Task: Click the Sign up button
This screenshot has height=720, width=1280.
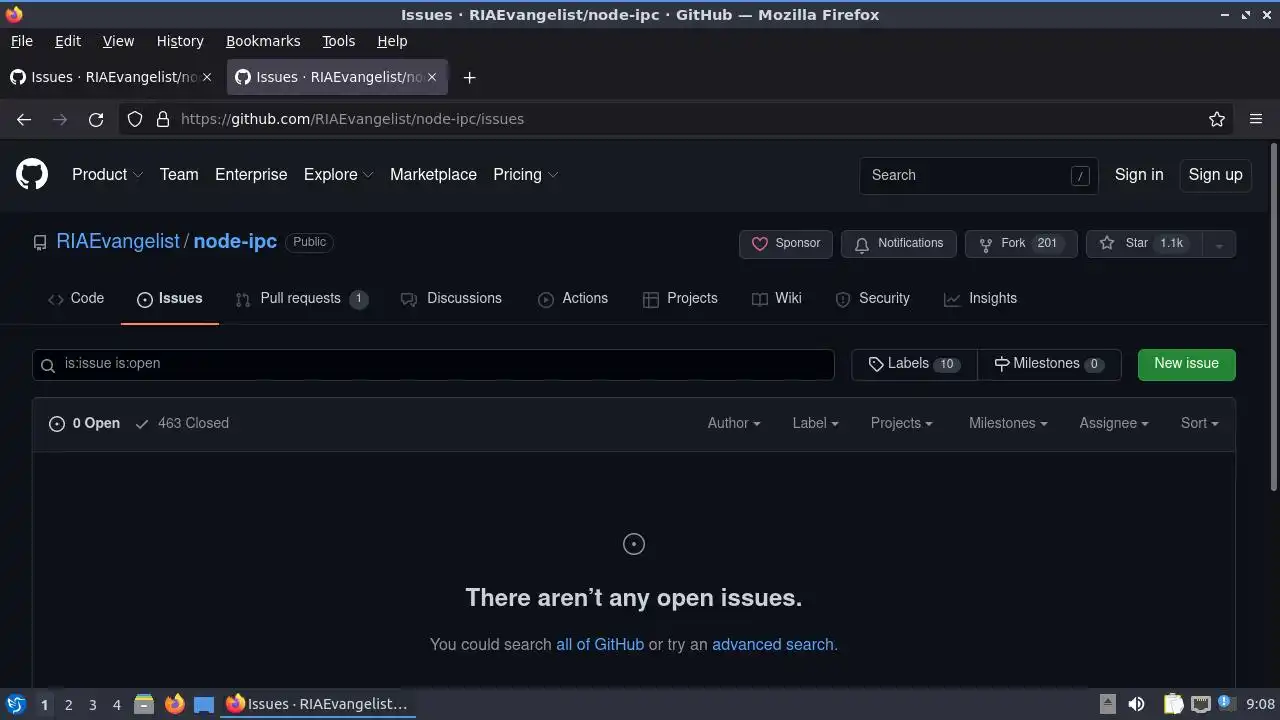Action: [x=1215, y=174]
